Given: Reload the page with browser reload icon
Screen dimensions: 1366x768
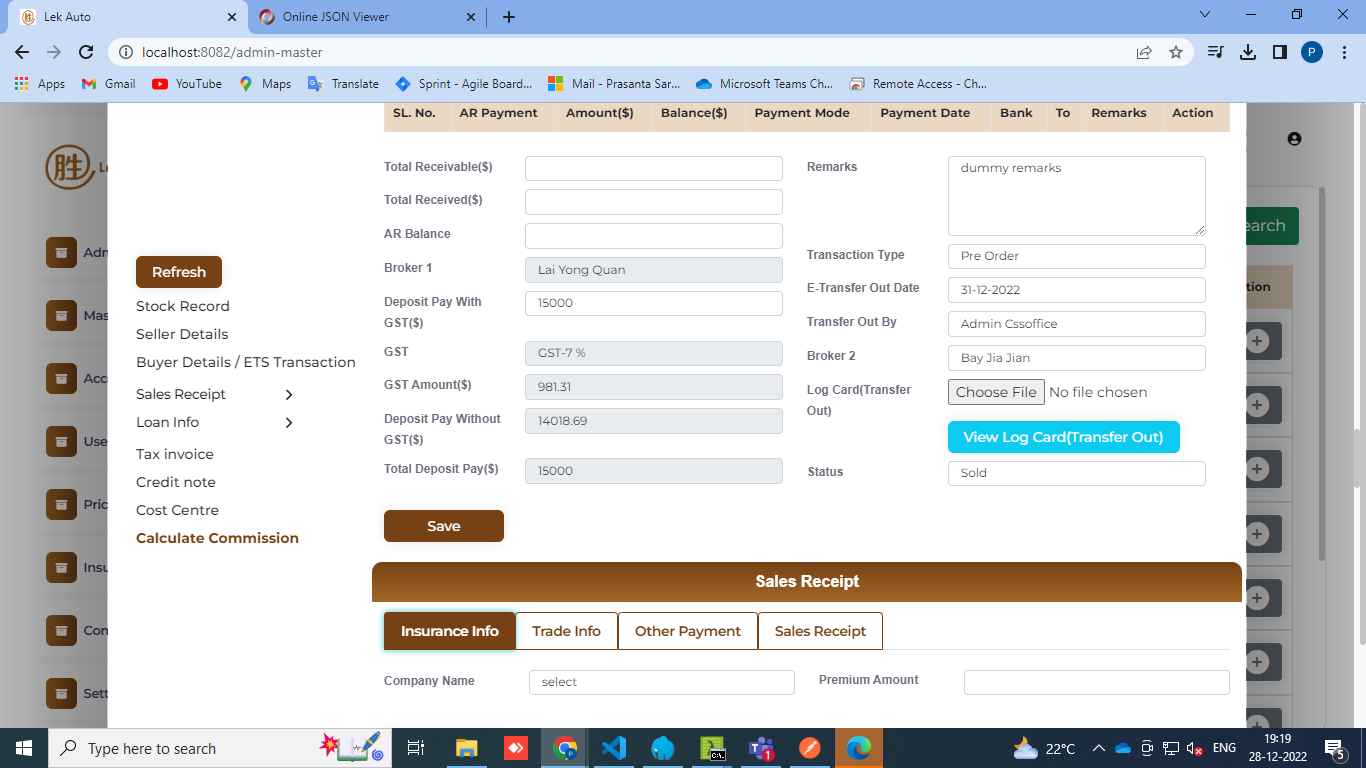Looking at the screenshot, I should [x=86, y=52].
